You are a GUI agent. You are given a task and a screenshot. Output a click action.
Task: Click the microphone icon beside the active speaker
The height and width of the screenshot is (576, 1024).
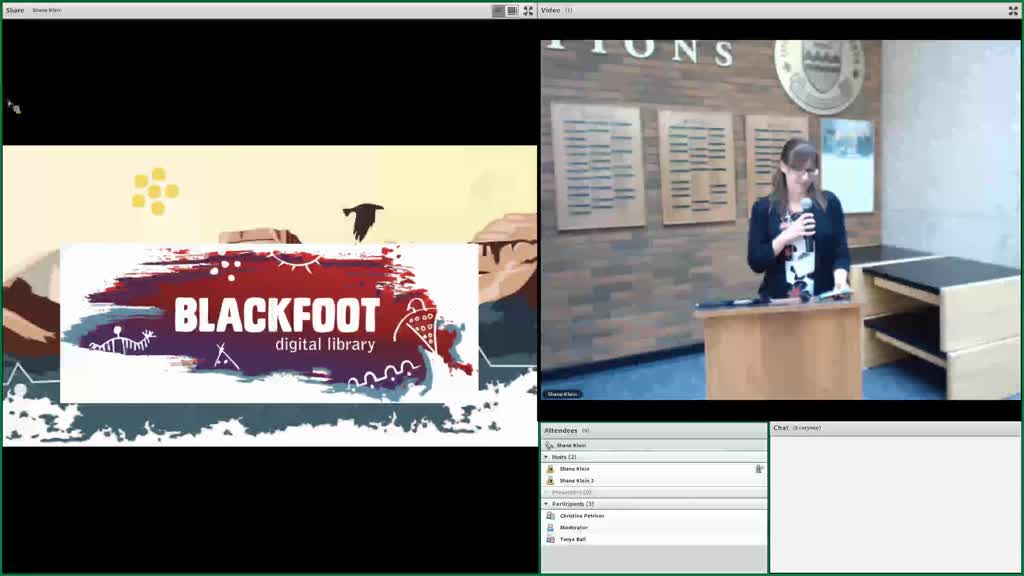[x=549, y=445]
